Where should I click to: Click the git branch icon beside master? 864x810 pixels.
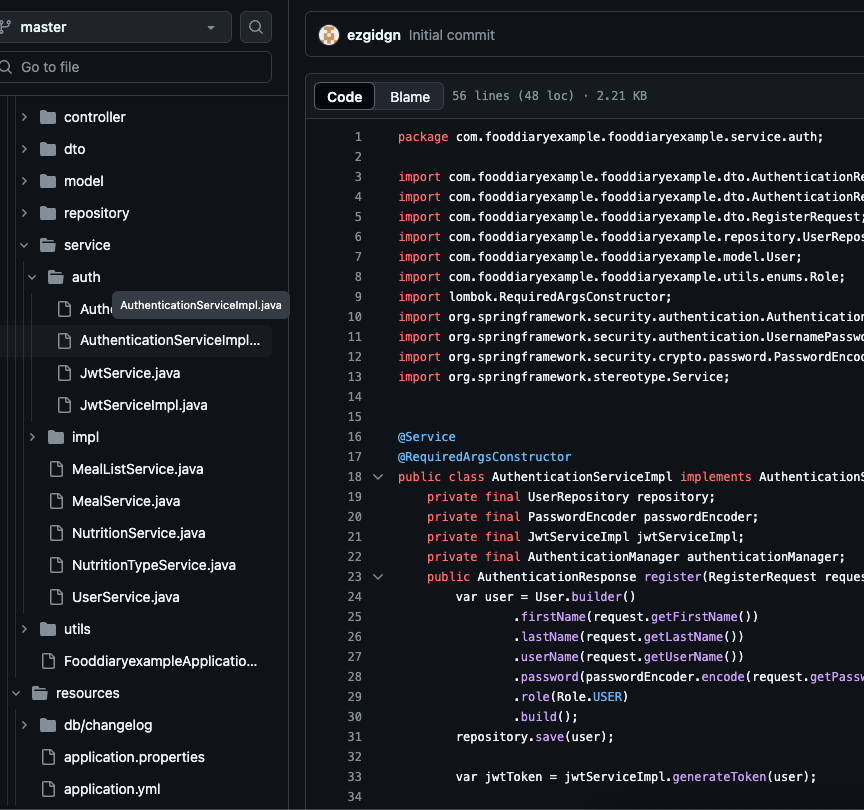[6, 26]
